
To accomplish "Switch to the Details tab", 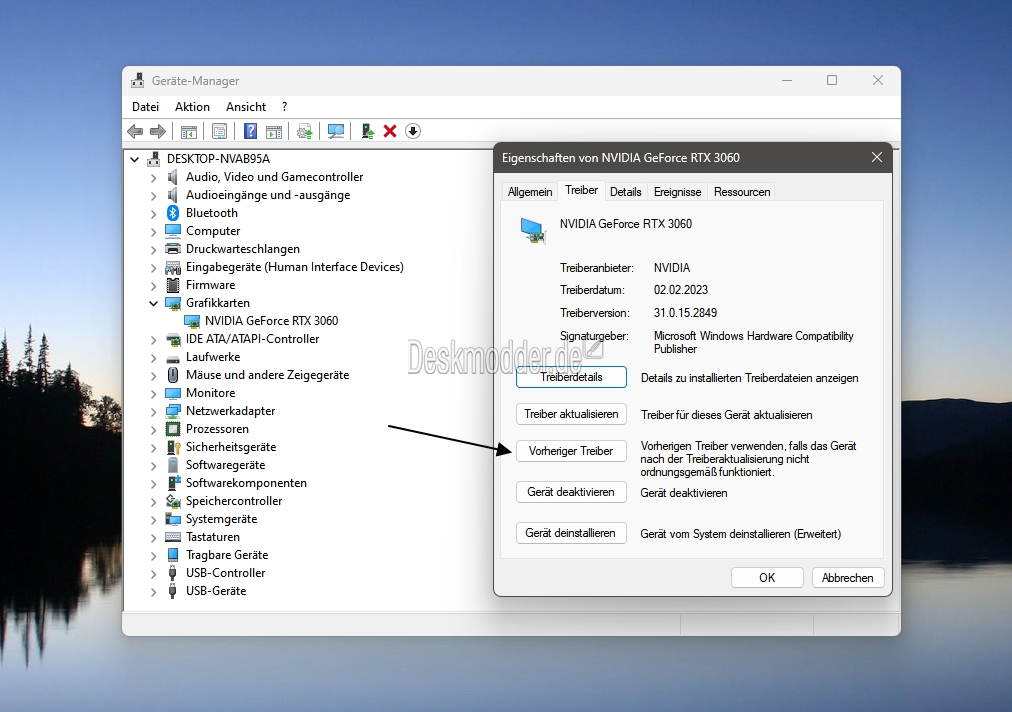I will click(x=625, y=192).
